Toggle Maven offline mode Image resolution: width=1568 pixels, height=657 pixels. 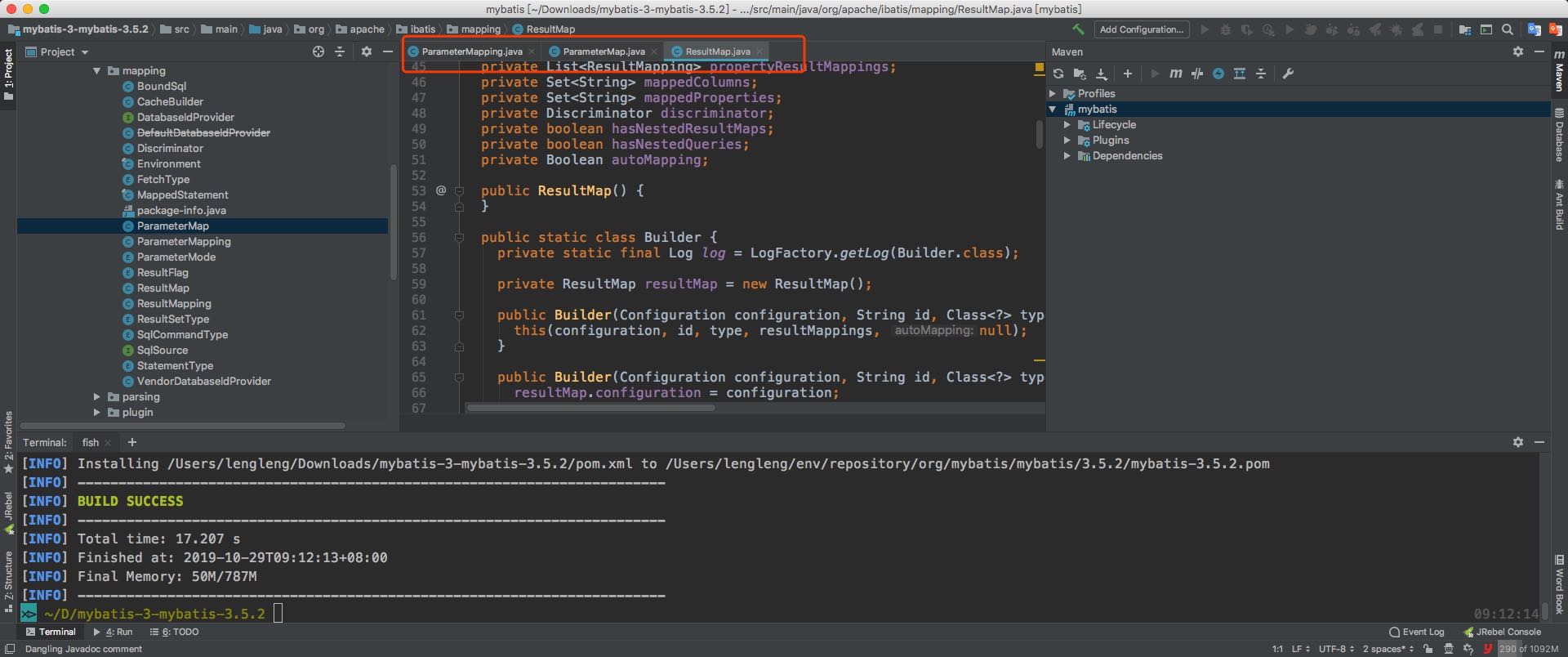(x=1197, y=74)
